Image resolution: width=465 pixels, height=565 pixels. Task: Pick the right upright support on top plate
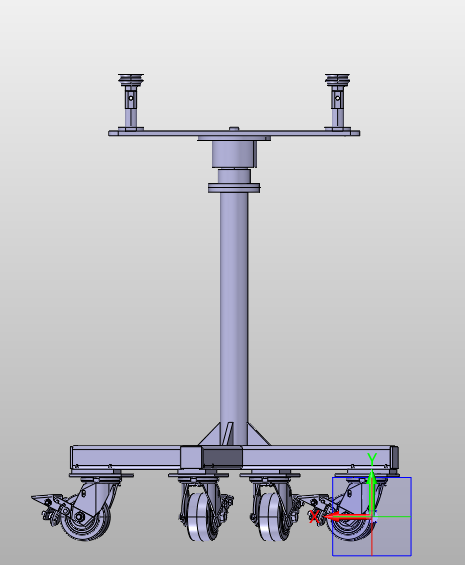337,102
